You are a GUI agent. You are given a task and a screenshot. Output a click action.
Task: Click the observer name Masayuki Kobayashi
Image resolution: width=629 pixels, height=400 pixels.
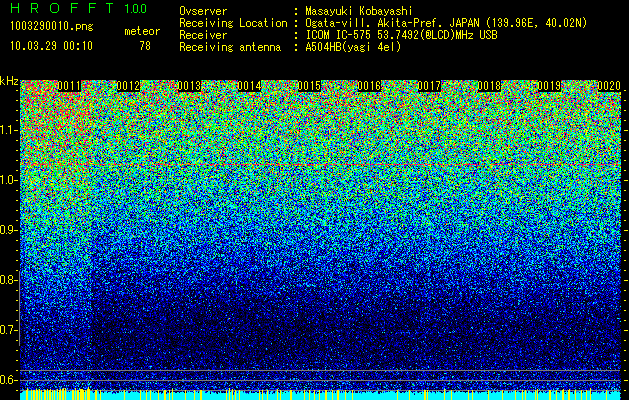(359, 11)
